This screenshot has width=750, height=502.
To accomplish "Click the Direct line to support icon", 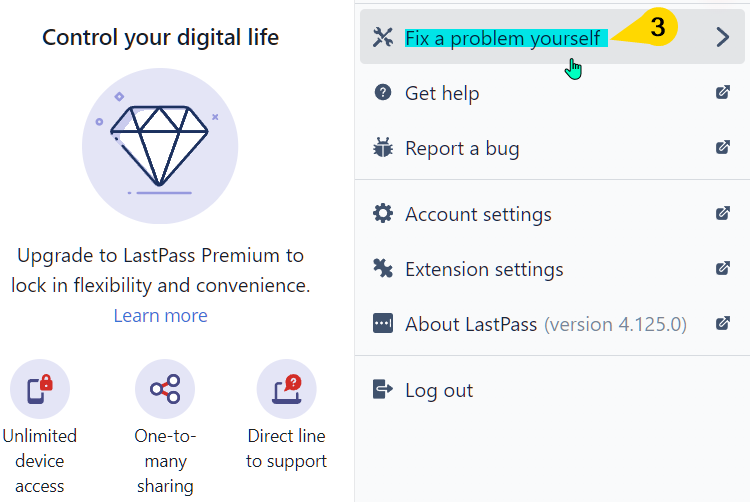I will click(x=287, y=389).
